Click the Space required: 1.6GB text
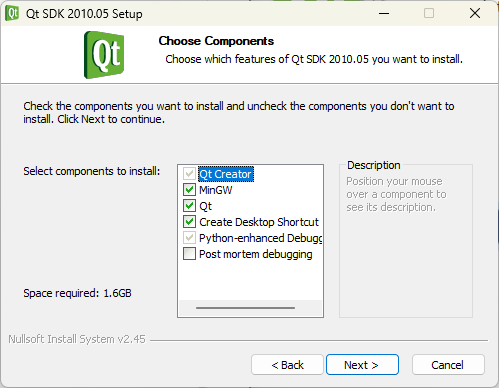The image size is (499, 388). click(77, 293)
